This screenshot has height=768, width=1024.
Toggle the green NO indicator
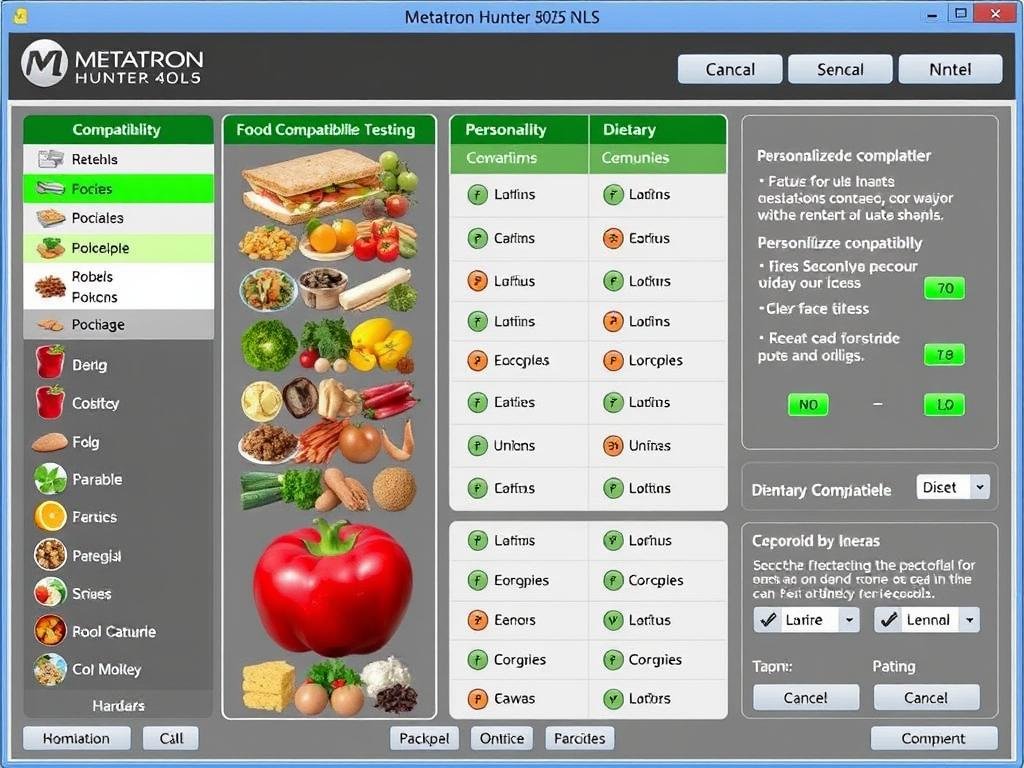[808, 404]
